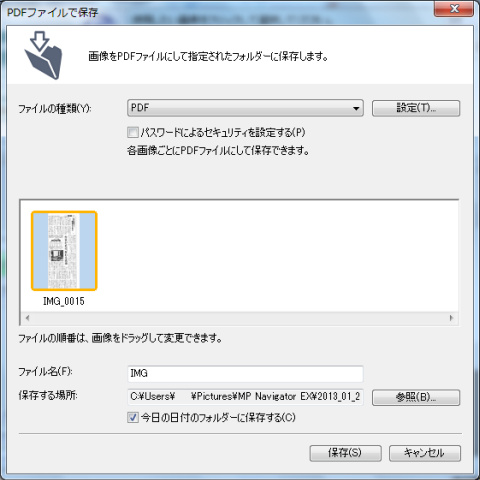Enable password security checkbox
Image resolution: width=480 pixels, height=480 pixels.
pyautogui.click(x=133, y=132)
